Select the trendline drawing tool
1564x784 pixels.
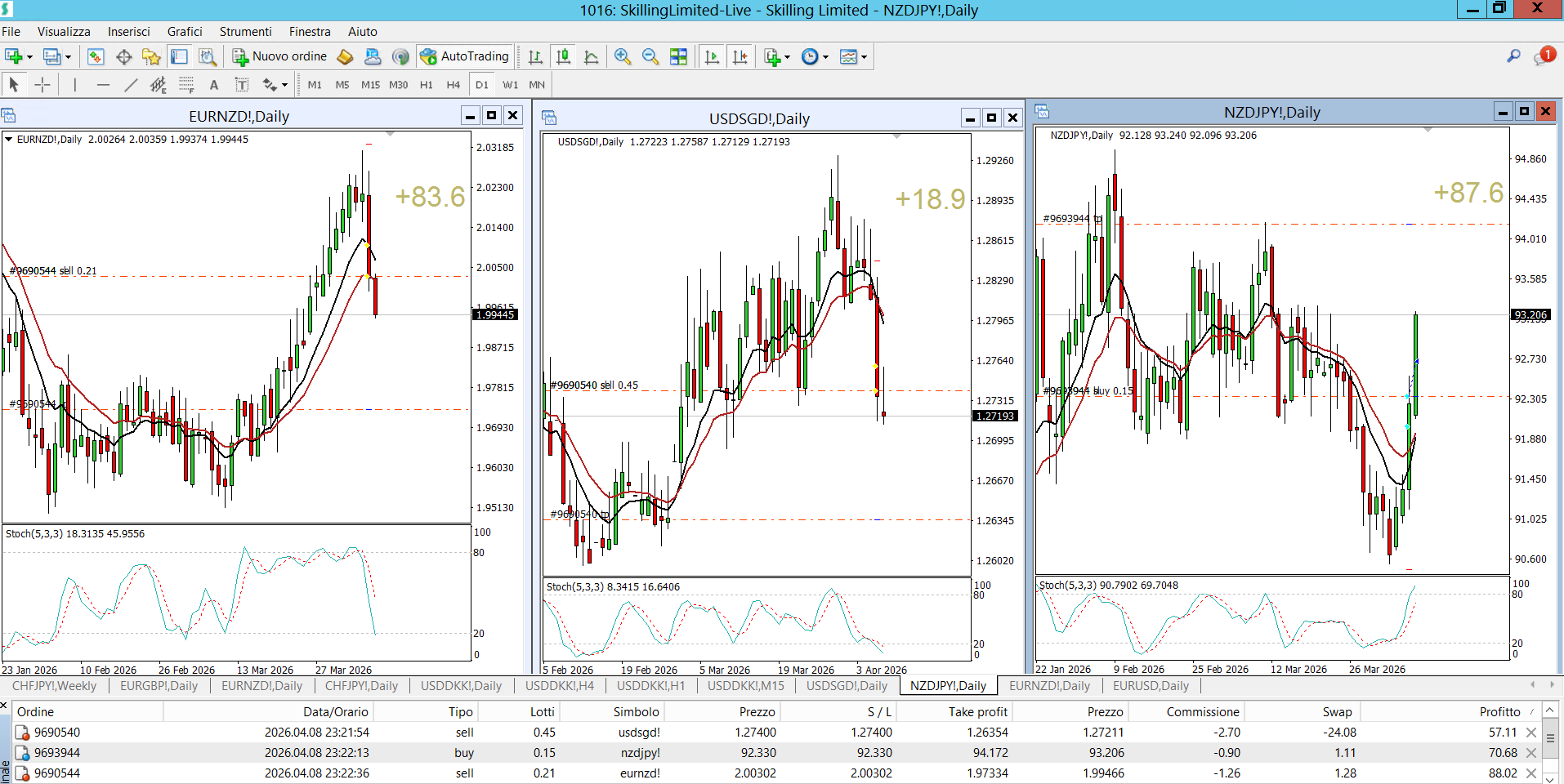(131, 85)
